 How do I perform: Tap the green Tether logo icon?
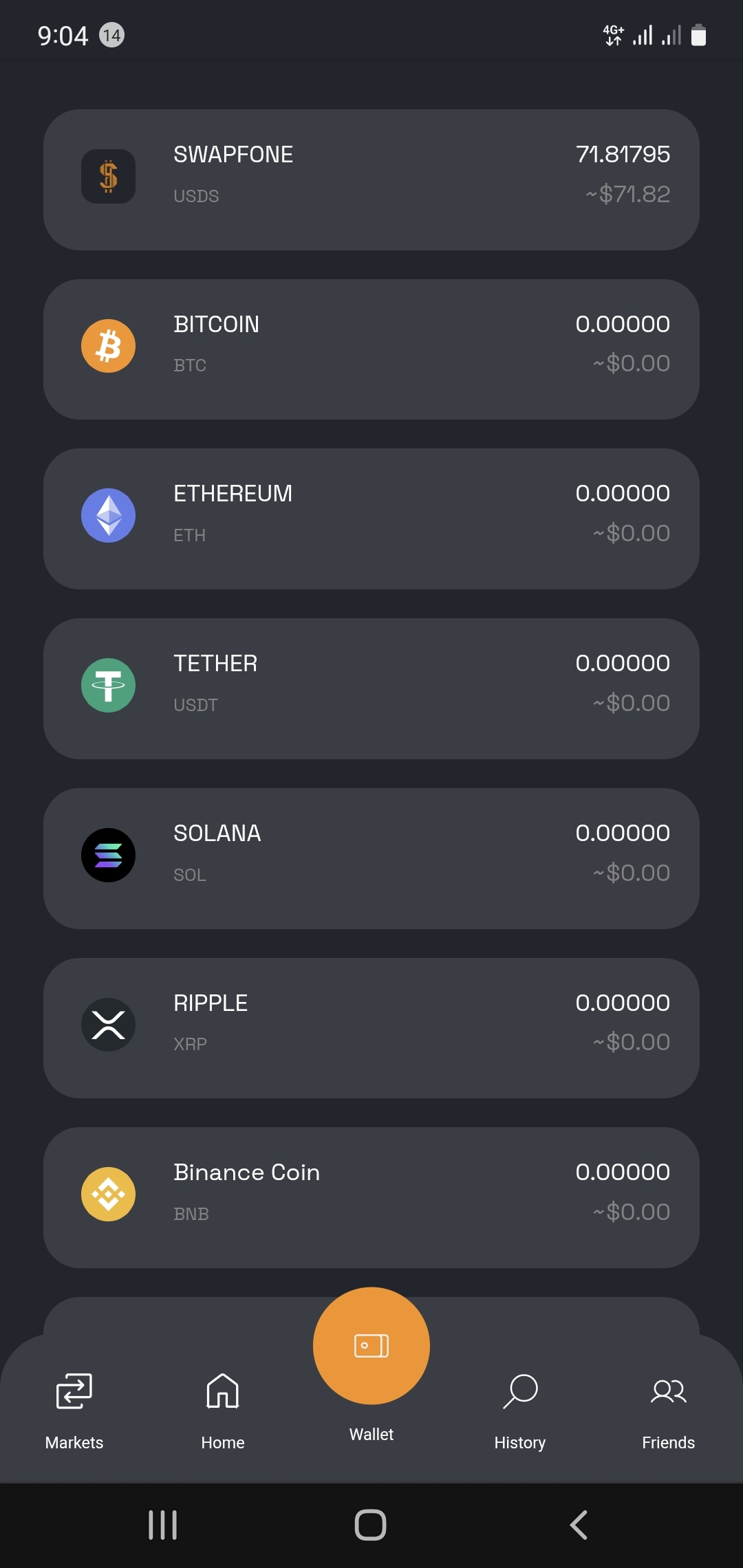108,686
